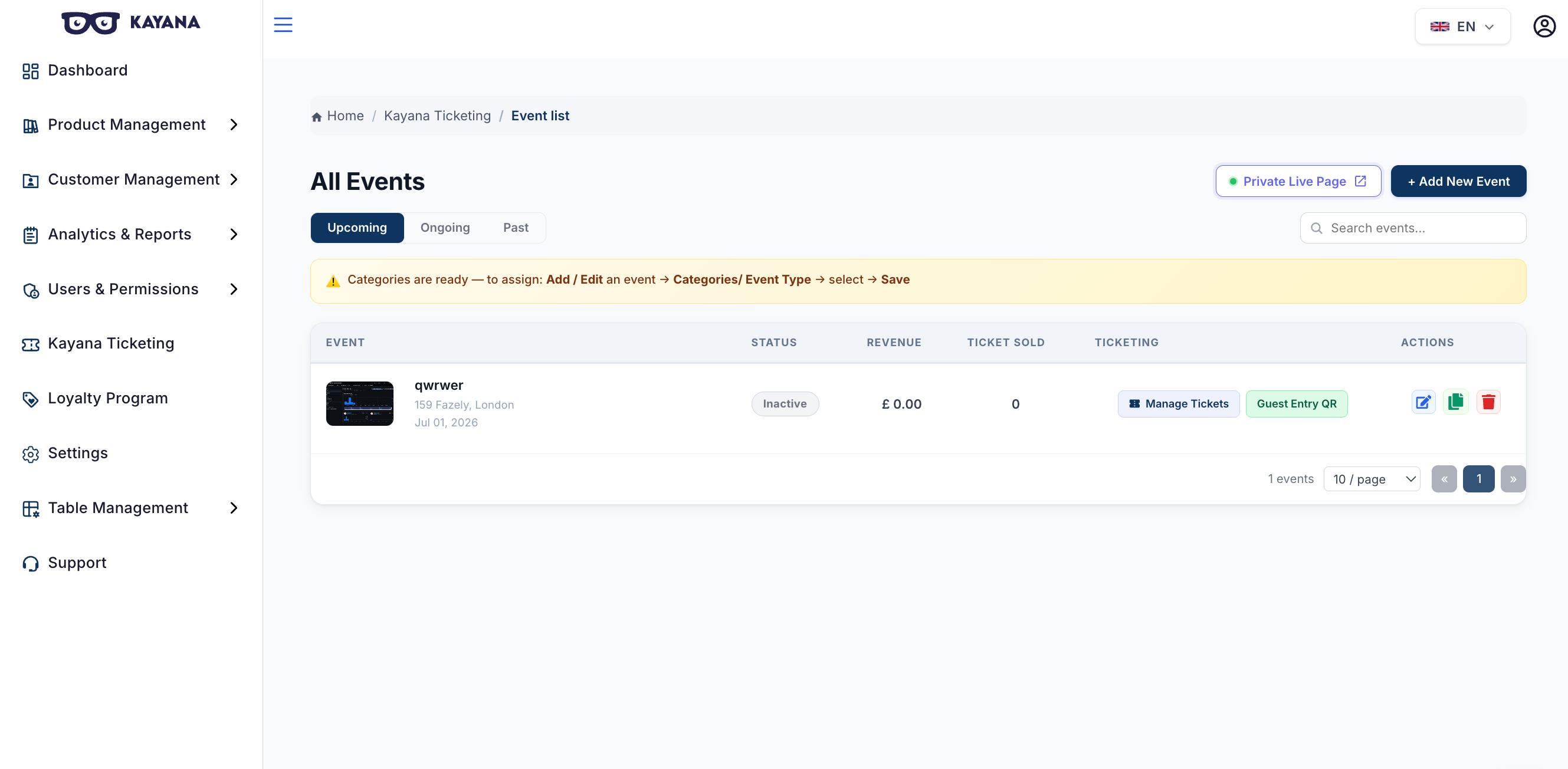Click Manage Tickets for qwrwer

tap(1179, 403)
